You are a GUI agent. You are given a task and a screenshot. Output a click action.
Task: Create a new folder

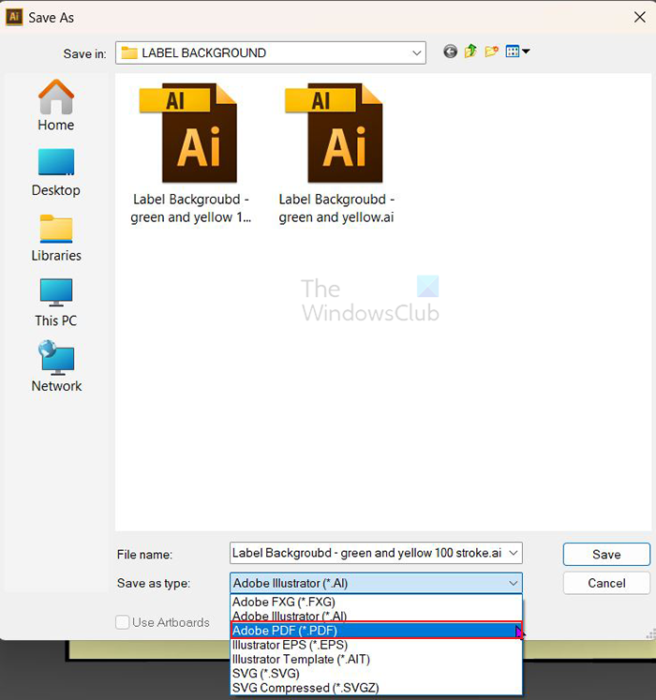(x=491, y=52)
